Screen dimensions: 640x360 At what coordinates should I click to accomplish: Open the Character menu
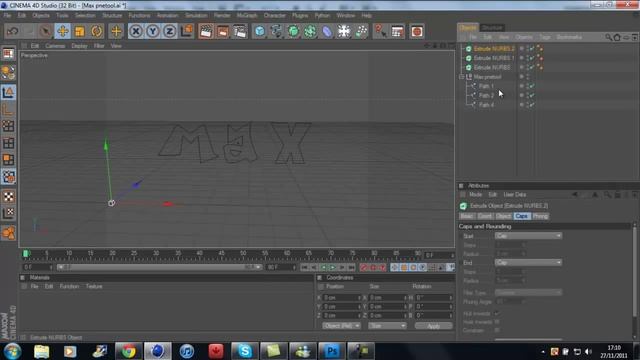[274, 16]
